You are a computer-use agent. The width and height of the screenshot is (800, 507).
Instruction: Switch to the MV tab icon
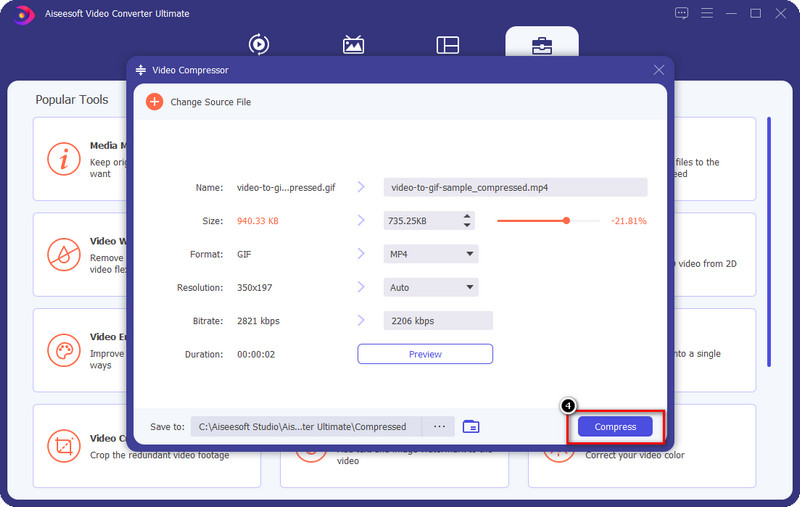click(353, 45)
